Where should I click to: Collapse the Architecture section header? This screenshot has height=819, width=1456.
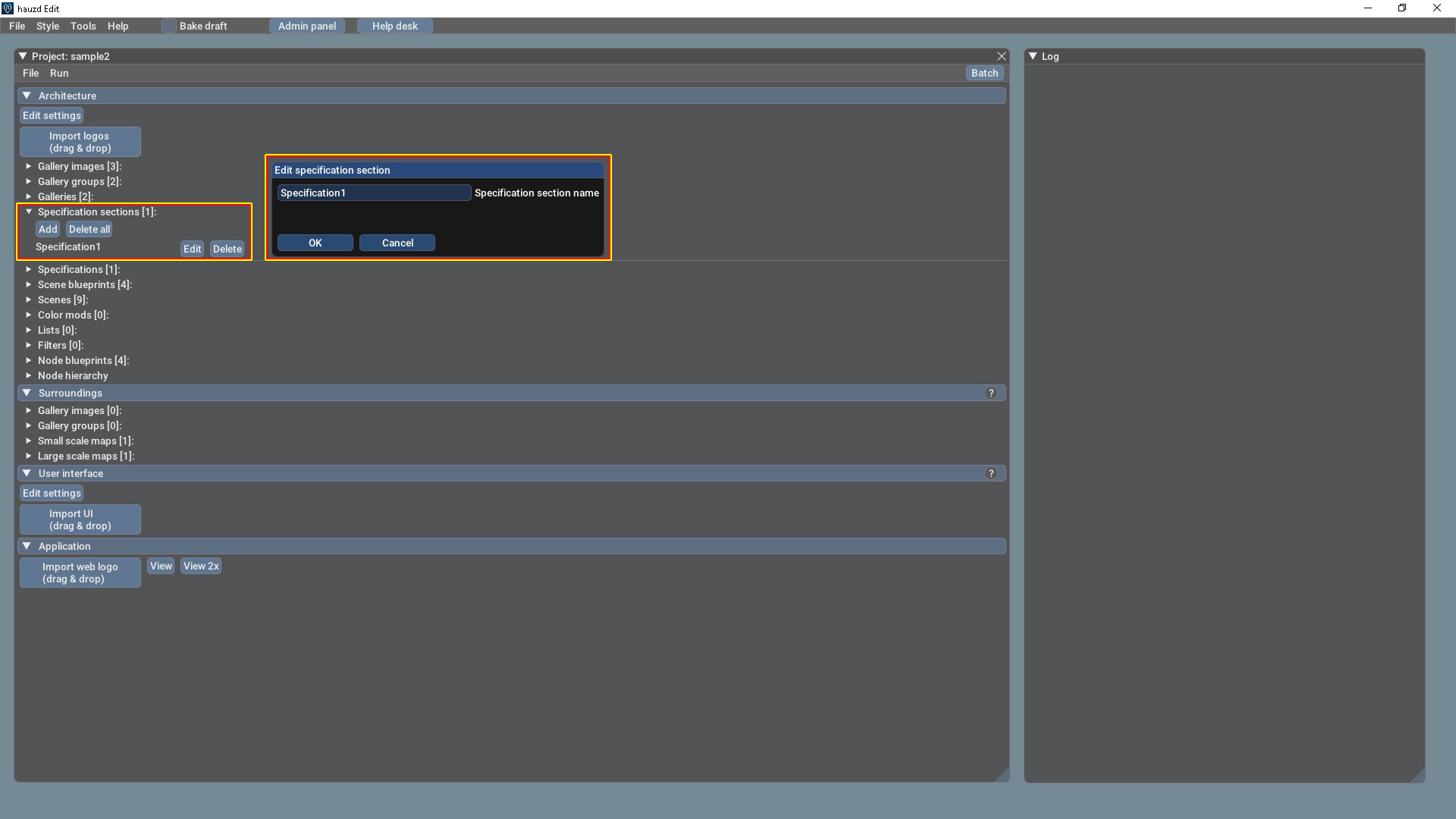pos(27,96)
